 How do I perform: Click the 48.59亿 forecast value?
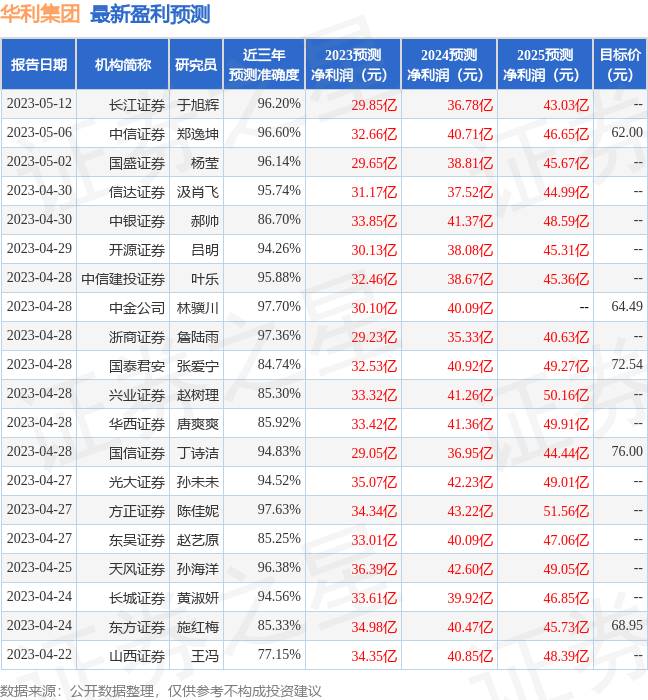point(566,221)
